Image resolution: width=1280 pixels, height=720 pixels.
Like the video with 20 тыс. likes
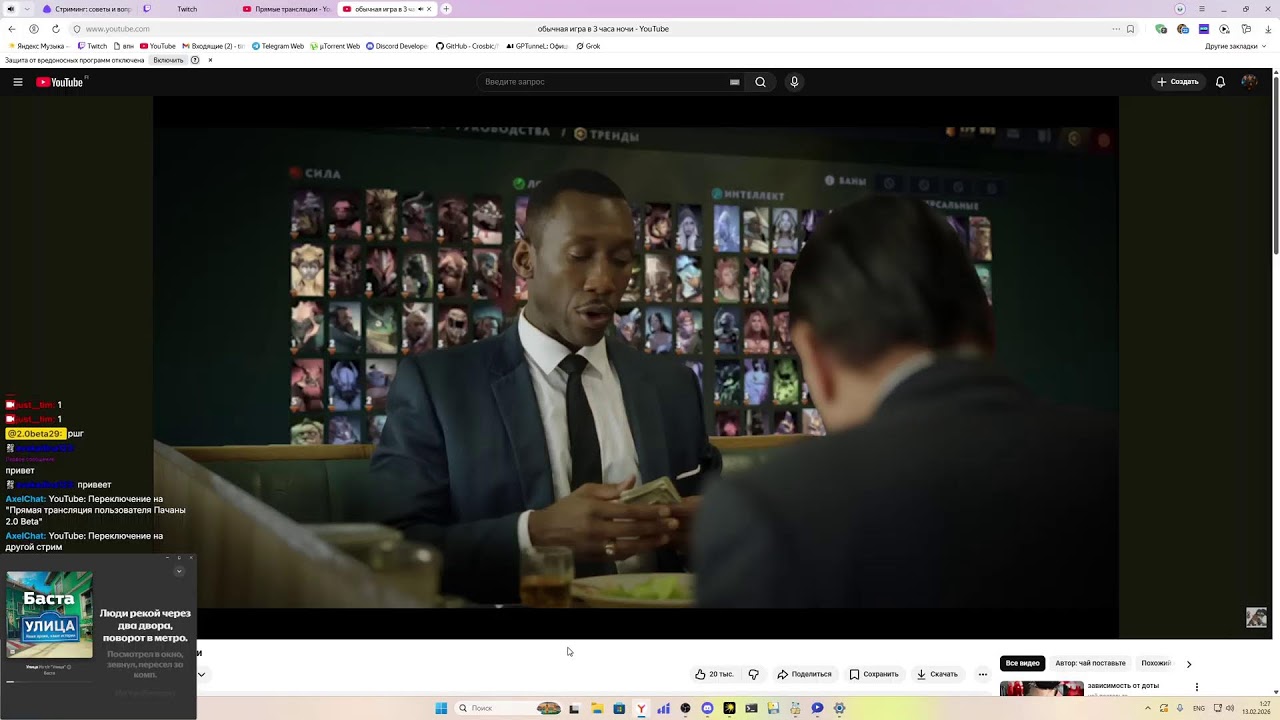click(x=714, y=674)
